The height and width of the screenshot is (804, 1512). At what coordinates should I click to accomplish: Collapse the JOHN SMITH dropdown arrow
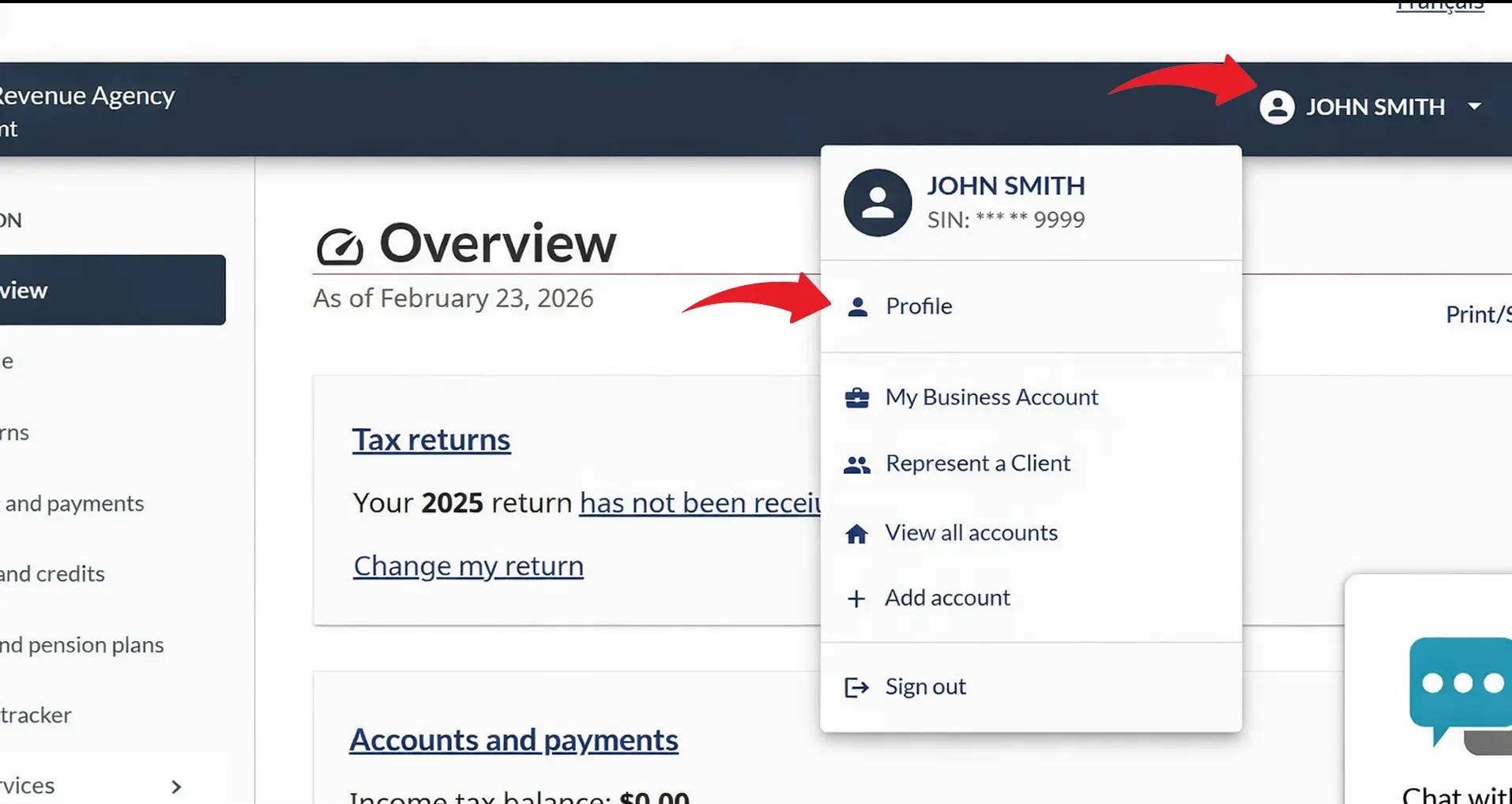click(x=1474, y=107)
